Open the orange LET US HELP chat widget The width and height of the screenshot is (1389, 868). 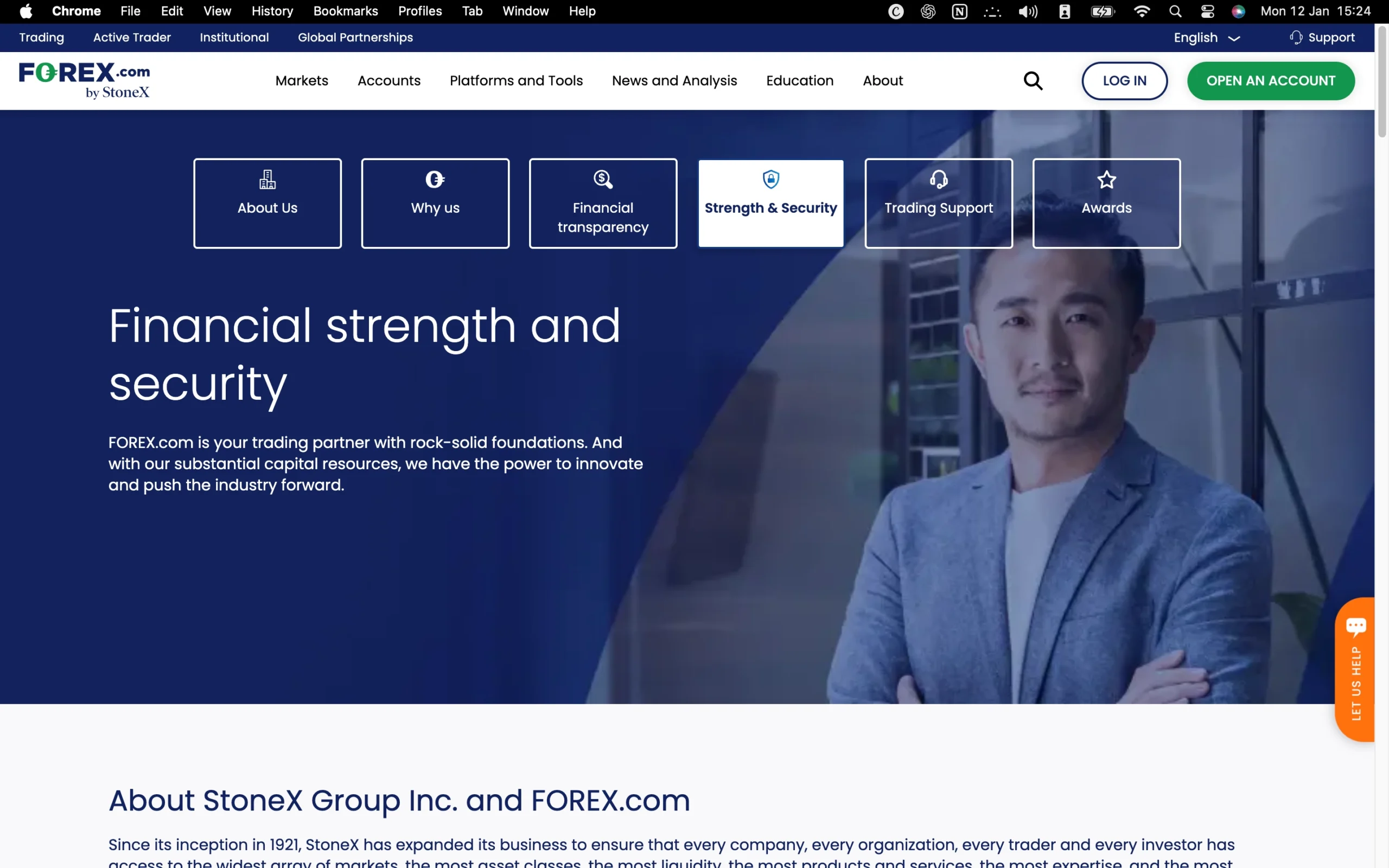pyautogui.click(x=1356, y=669)
